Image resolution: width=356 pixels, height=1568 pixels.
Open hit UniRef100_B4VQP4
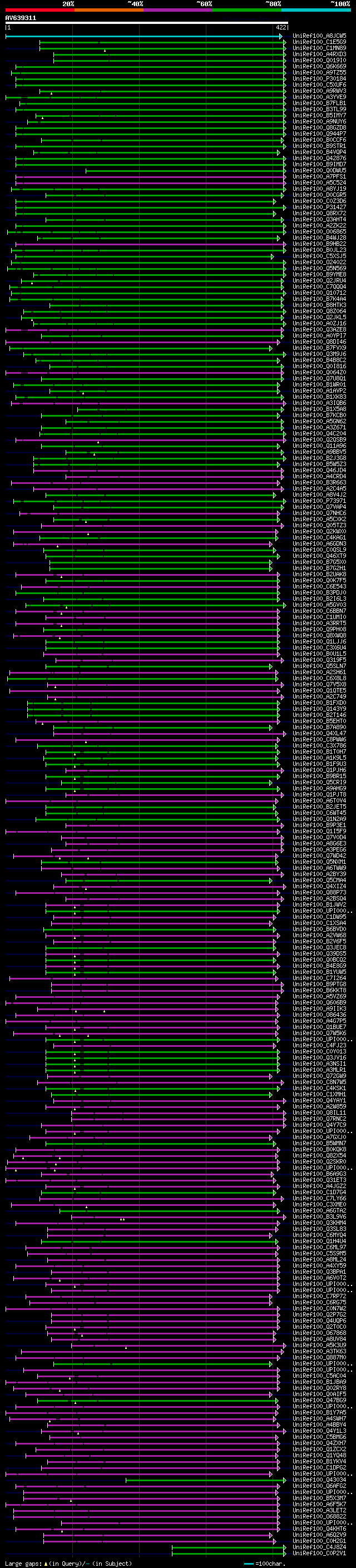319,152
